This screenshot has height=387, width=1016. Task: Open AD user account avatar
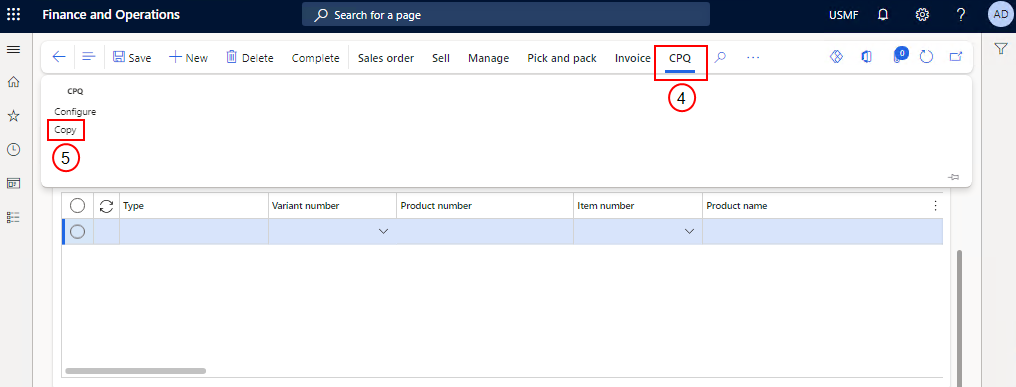tap(1000, 14)
